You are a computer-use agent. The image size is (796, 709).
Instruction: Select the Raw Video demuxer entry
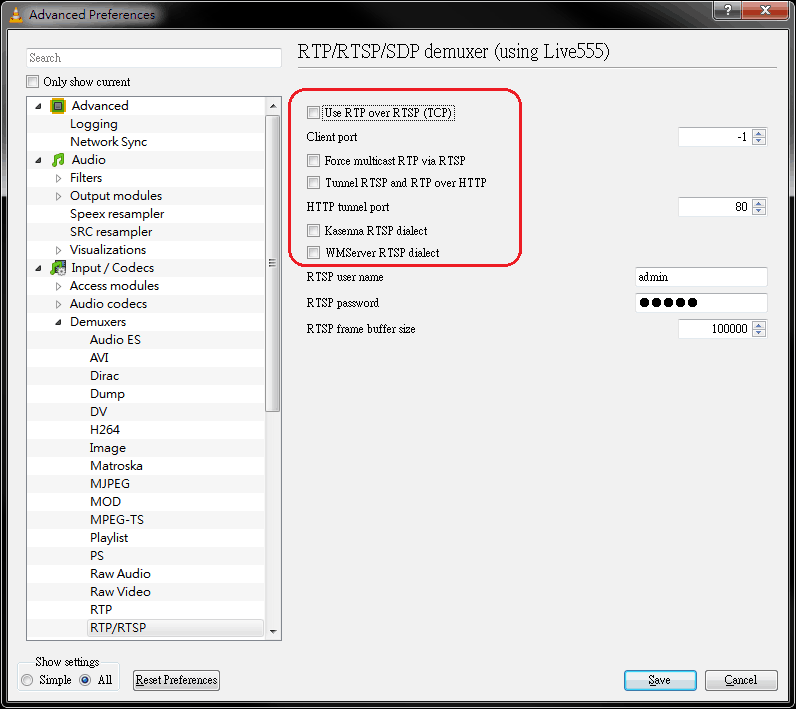[120, 591]
